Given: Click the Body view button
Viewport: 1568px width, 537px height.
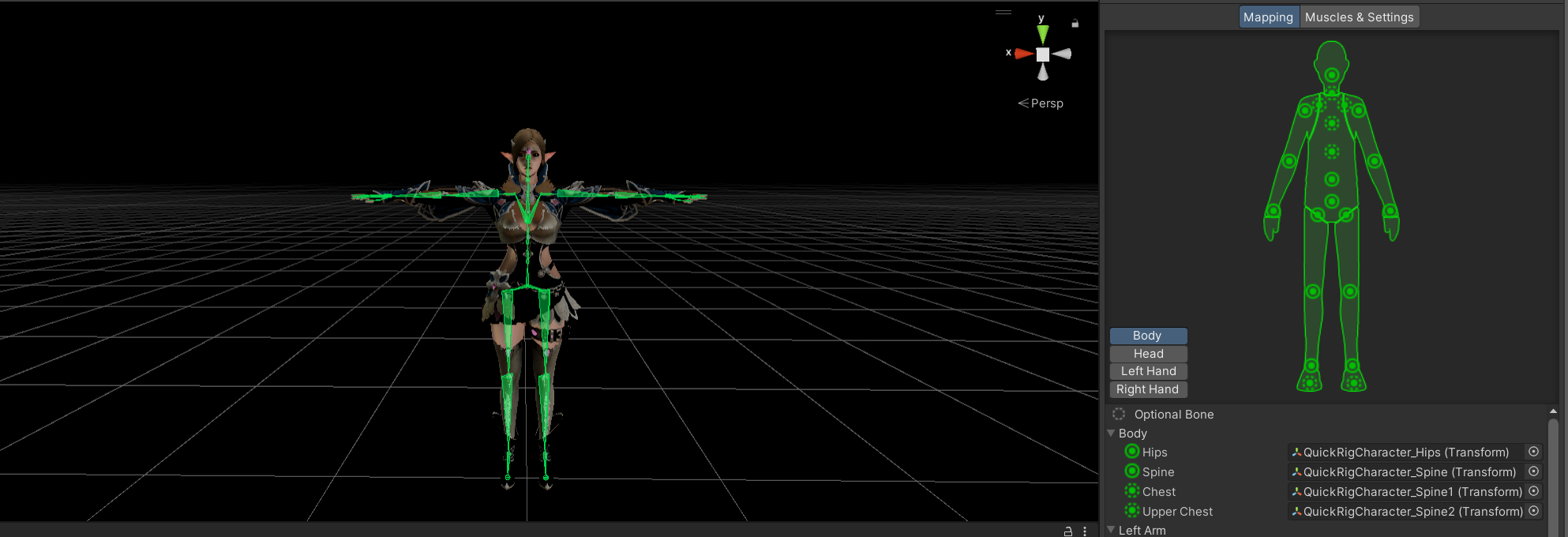Looking at the screenshot, I should point(1148,336).
